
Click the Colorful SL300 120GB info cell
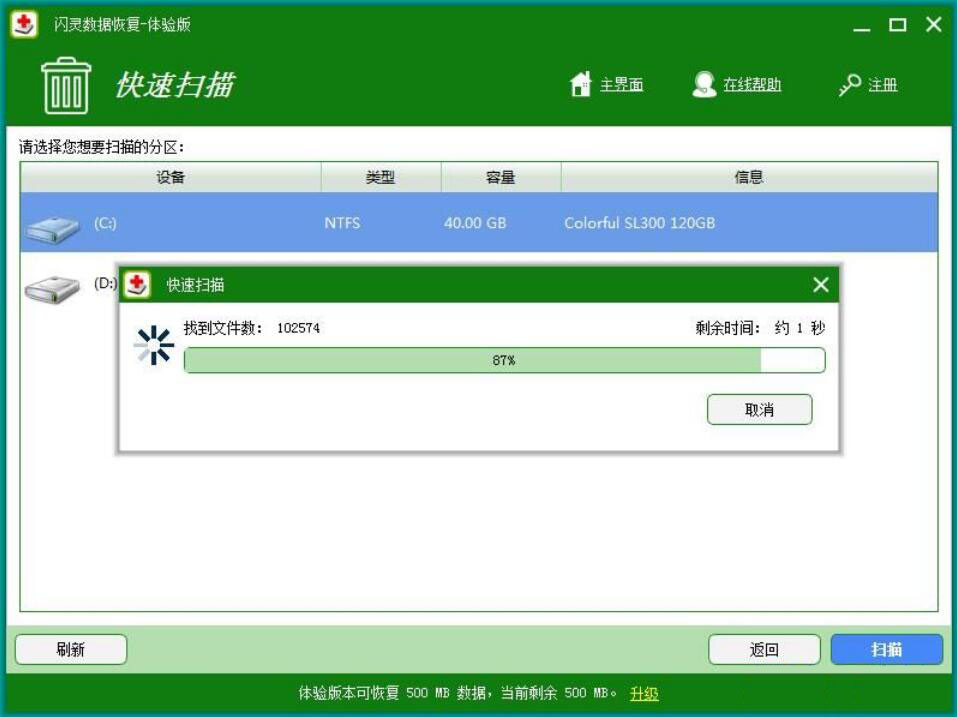pyautogui.click(x=639, y=223)
